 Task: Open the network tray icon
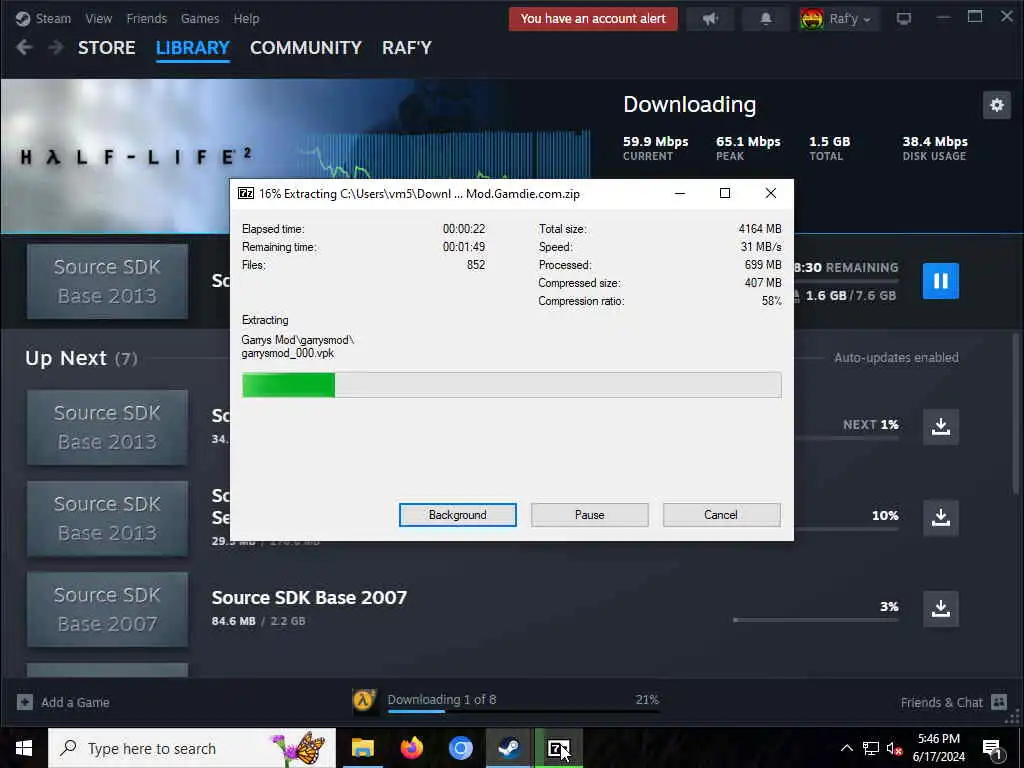tap(871, 748)
